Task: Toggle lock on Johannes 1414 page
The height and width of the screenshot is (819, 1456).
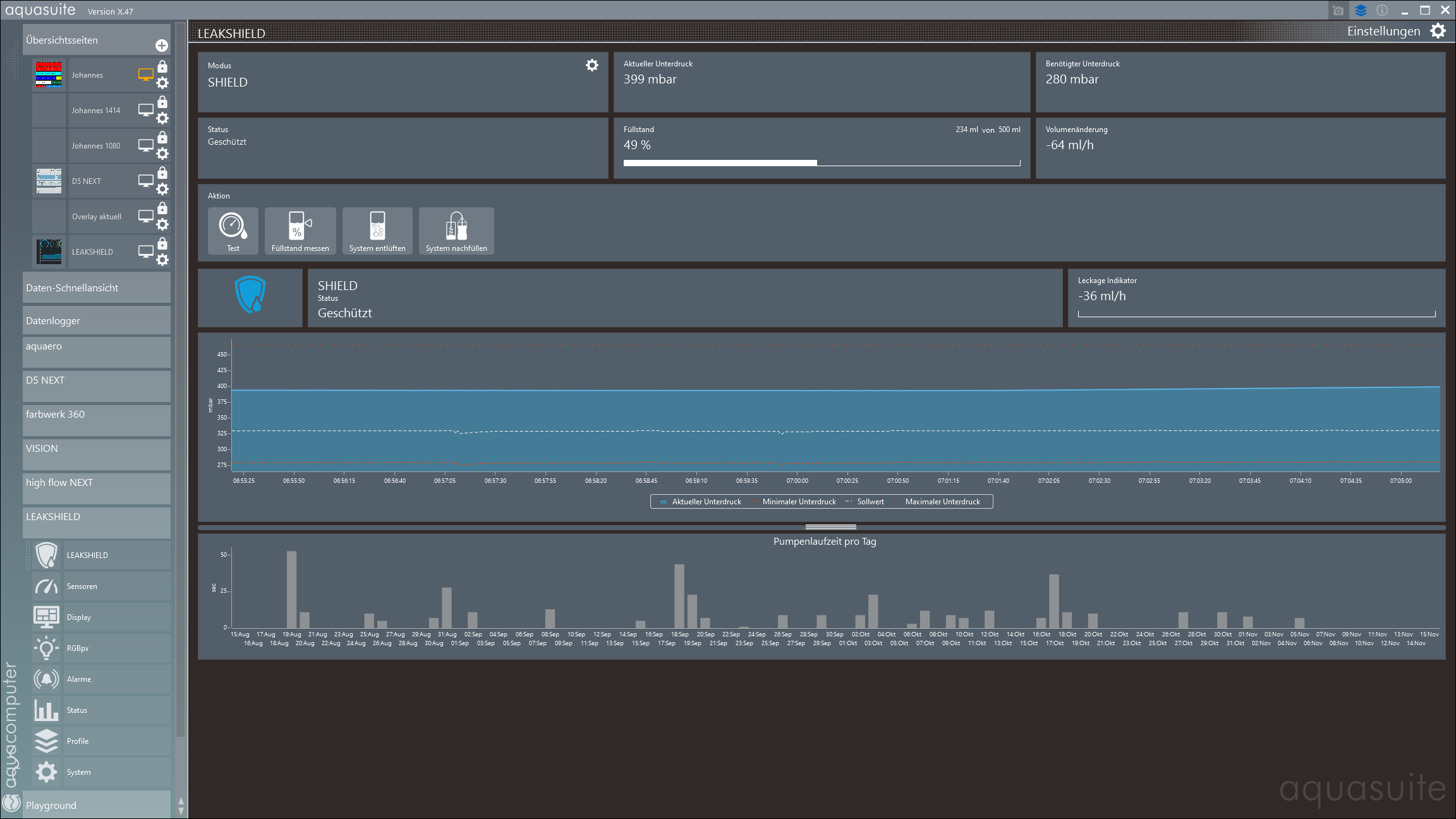Action: pos(162,102)
